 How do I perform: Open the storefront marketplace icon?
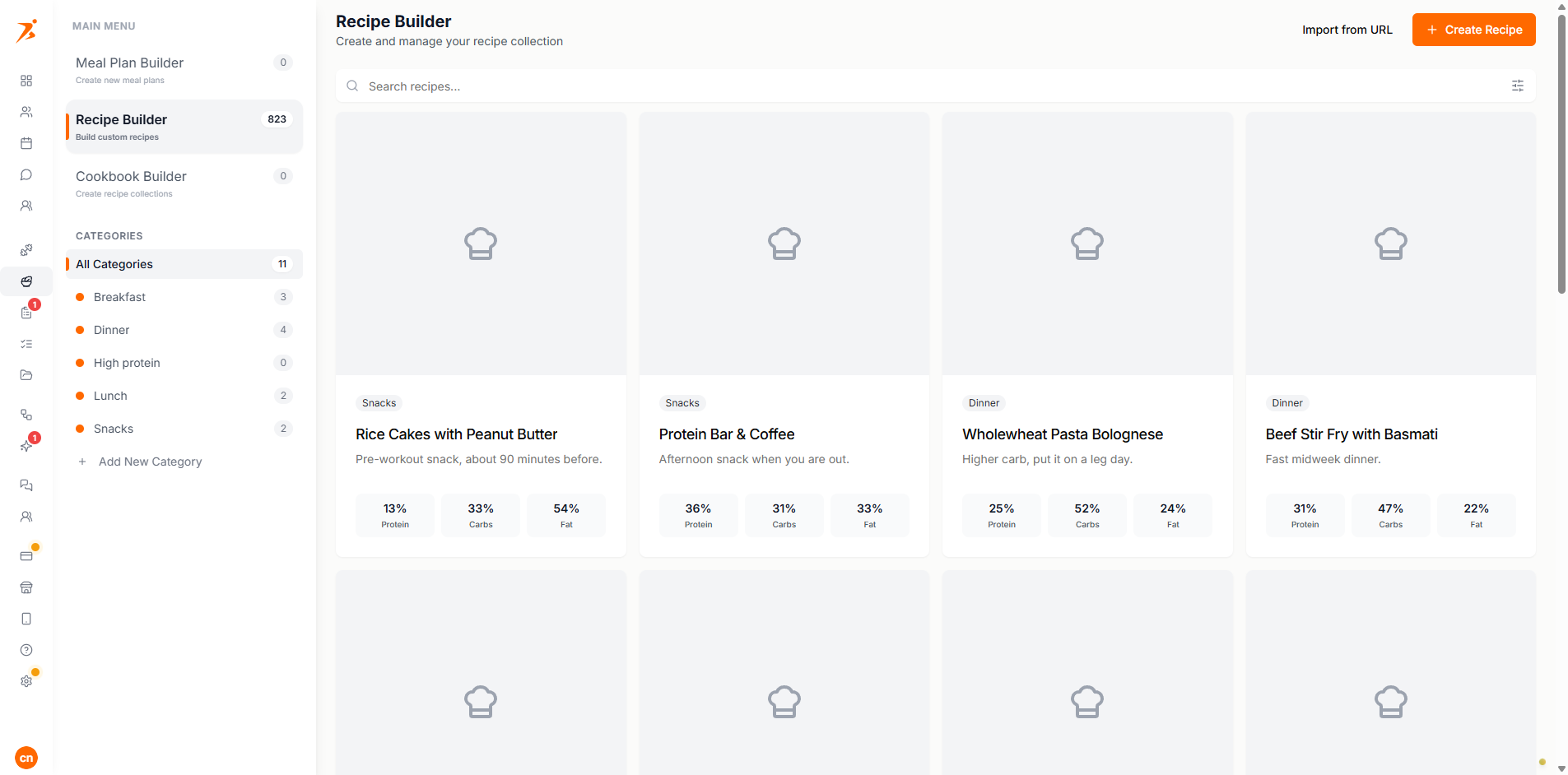(x=26, y=587)
